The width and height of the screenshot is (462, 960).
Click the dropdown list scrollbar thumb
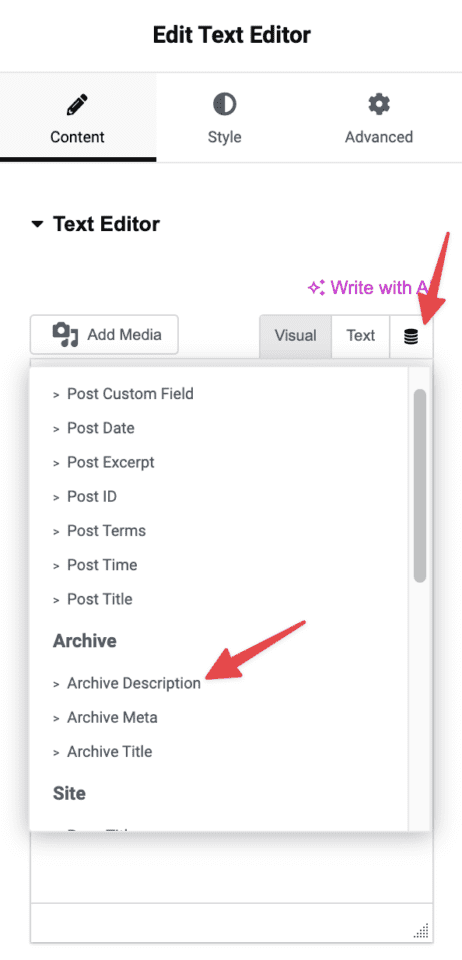420,486
